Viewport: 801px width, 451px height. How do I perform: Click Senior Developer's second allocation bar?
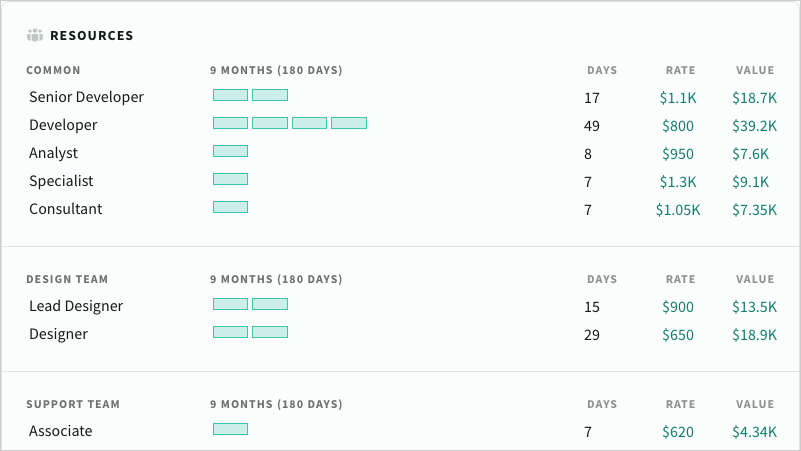[x=270, y=95]
